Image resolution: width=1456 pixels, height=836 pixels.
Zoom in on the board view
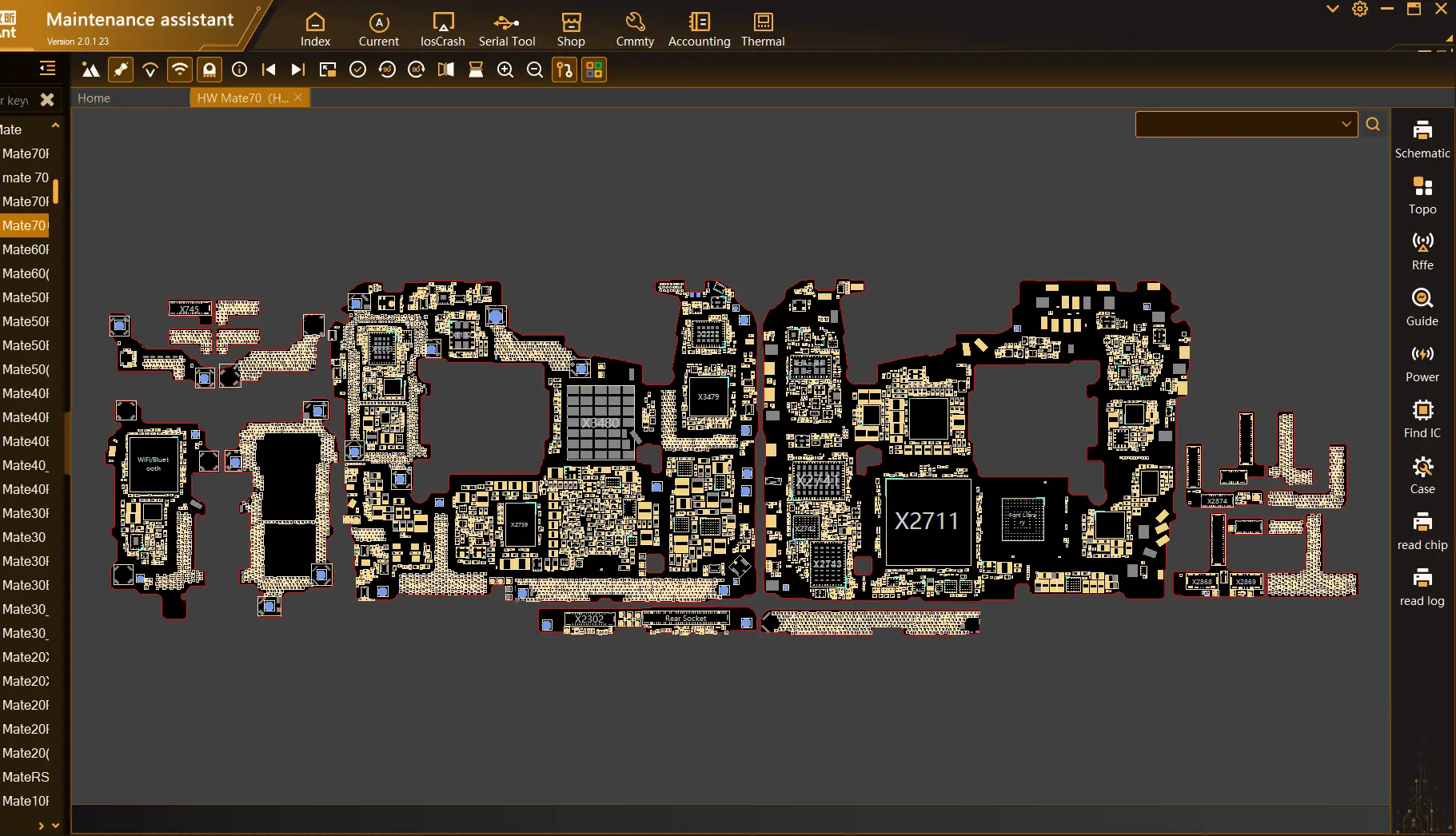(x=505, y=70)
